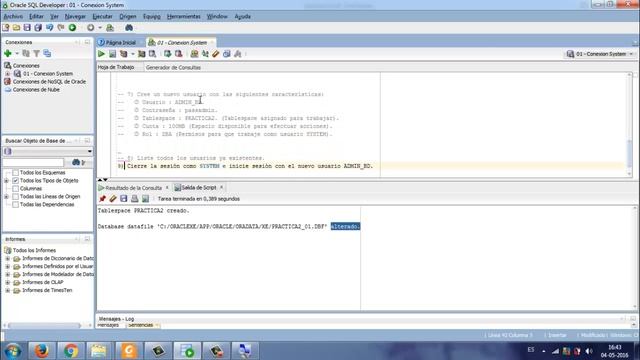Expand Informes de Diccionario de Datos
Viewport: 640px width, 360px height.
7,258
